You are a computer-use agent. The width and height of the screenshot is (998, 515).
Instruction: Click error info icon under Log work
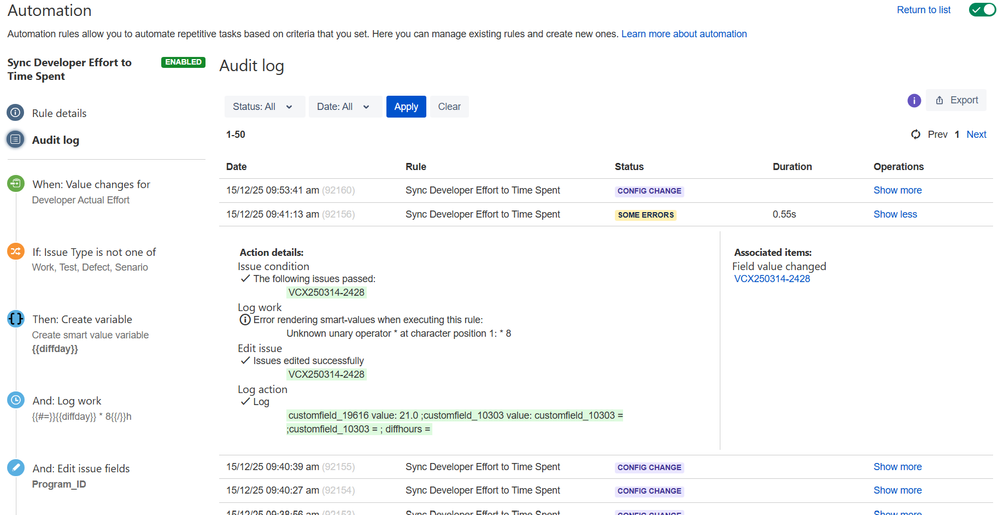244,320
